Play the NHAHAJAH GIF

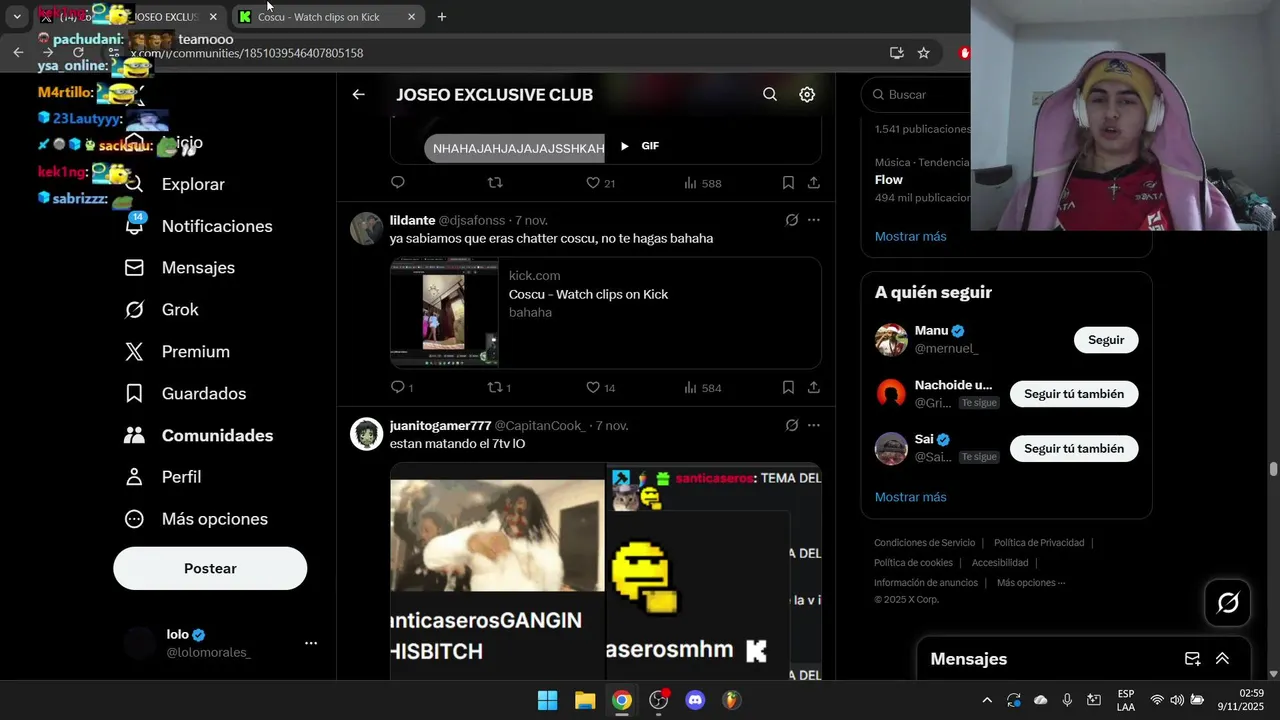click(x=624, y=146)
